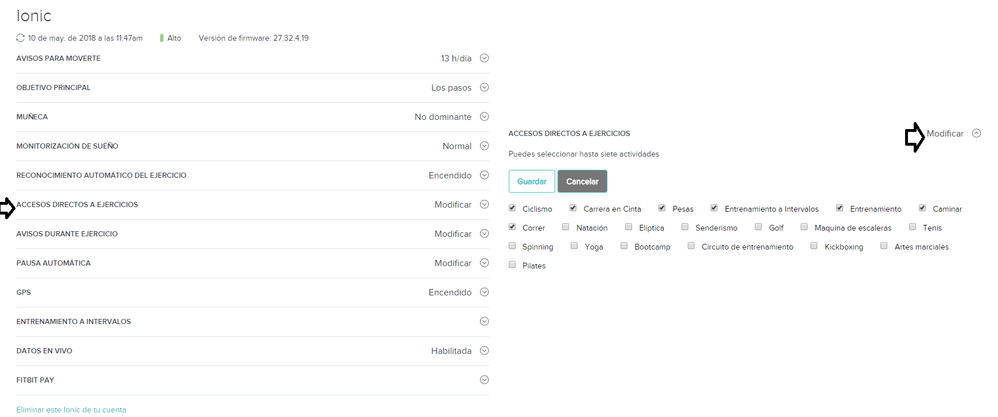Expand the GPS setting chevron
Image resolution: width=998 pixels, height=417 pixels.
click(x=484, y=292)
